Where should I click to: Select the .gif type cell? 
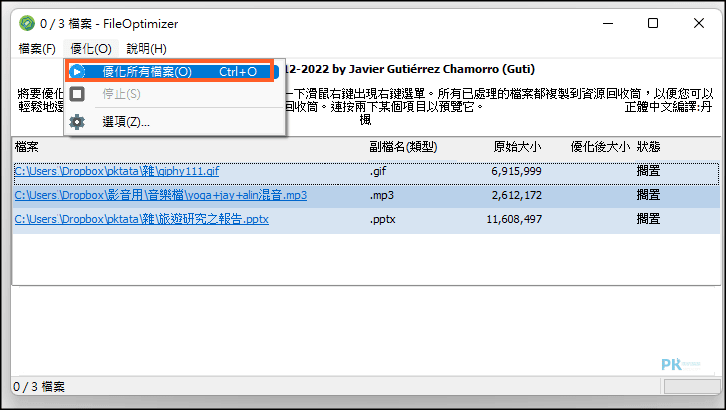[x=378, y=171]
